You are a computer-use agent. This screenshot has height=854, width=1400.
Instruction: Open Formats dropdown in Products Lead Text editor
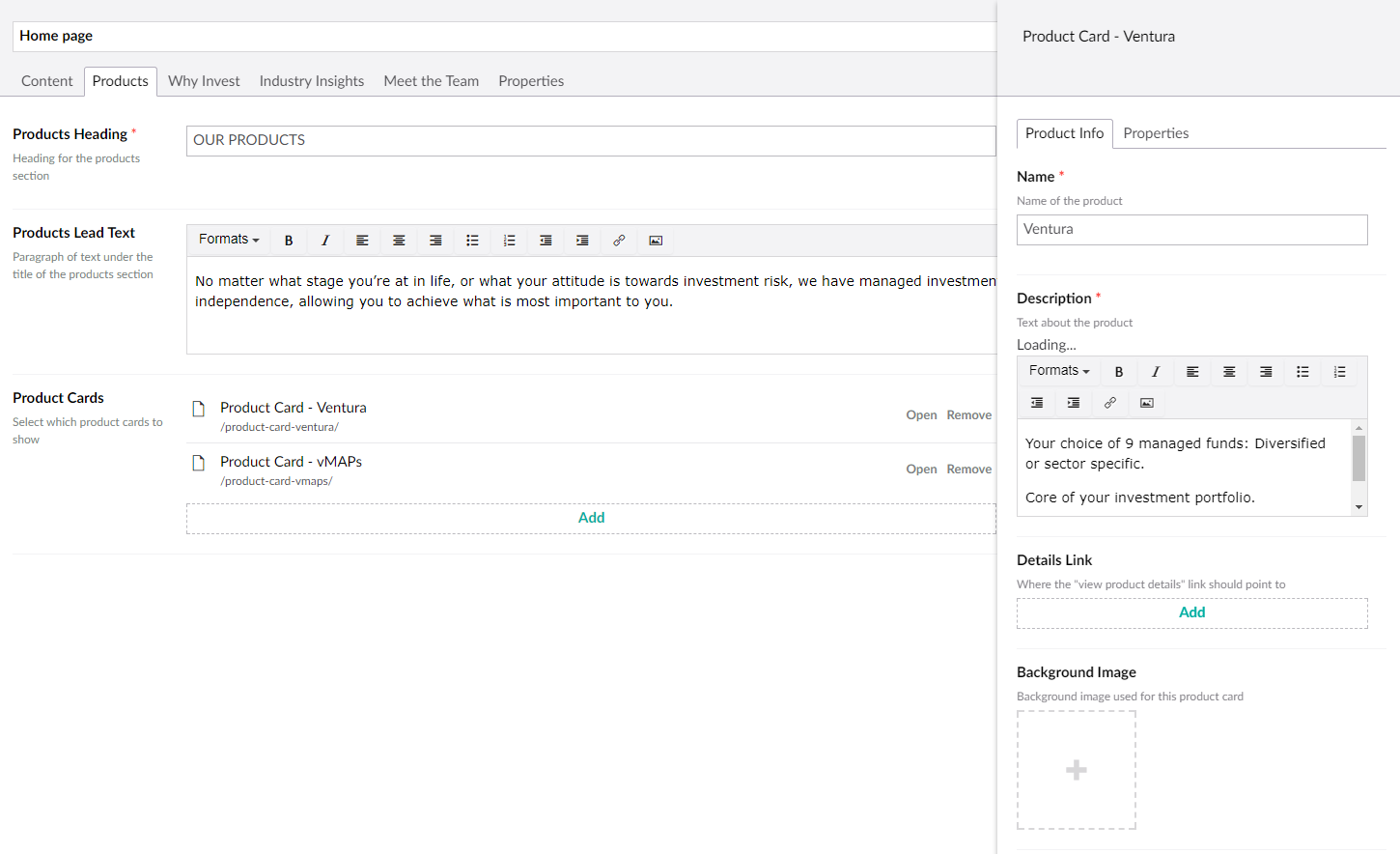coord(229,240)
